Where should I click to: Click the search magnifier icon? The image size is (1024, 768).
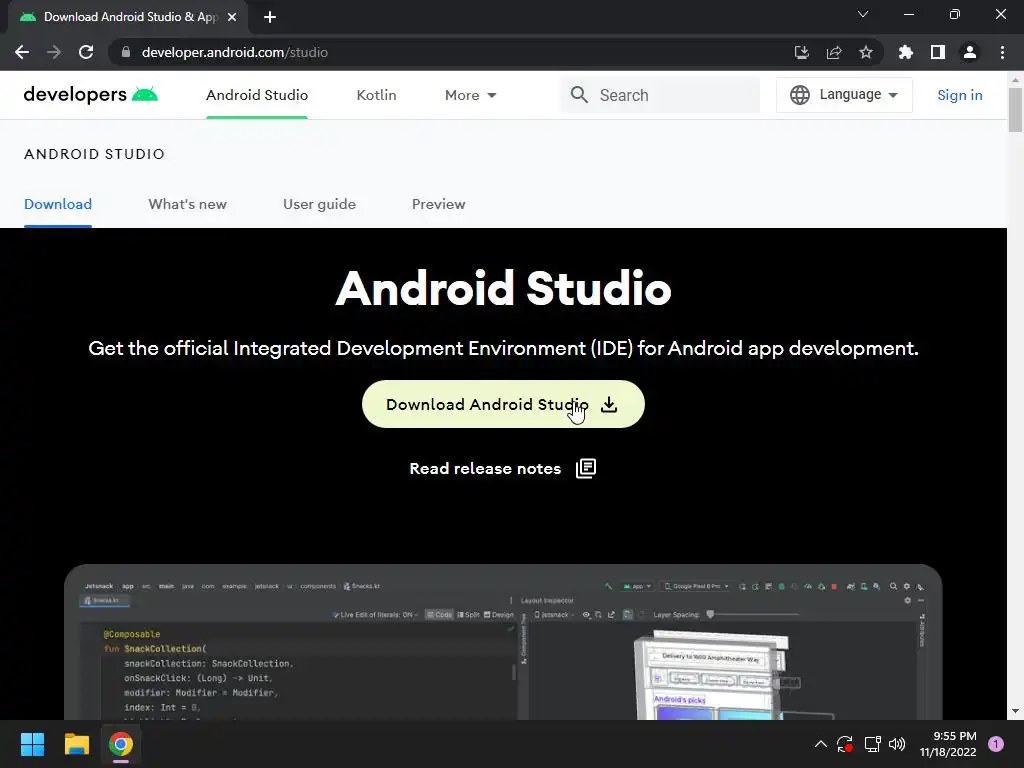coord(579,95)
